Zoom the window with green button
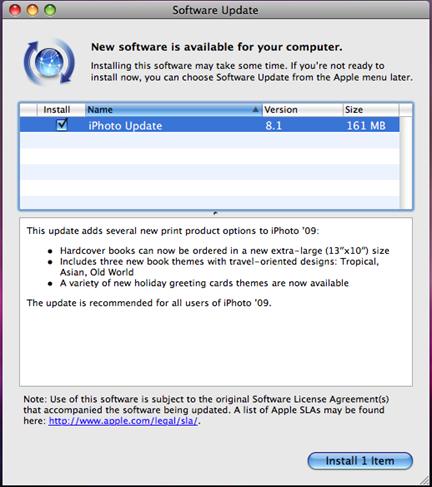Viewport: 432px width, 487px height. coord(50,10)
